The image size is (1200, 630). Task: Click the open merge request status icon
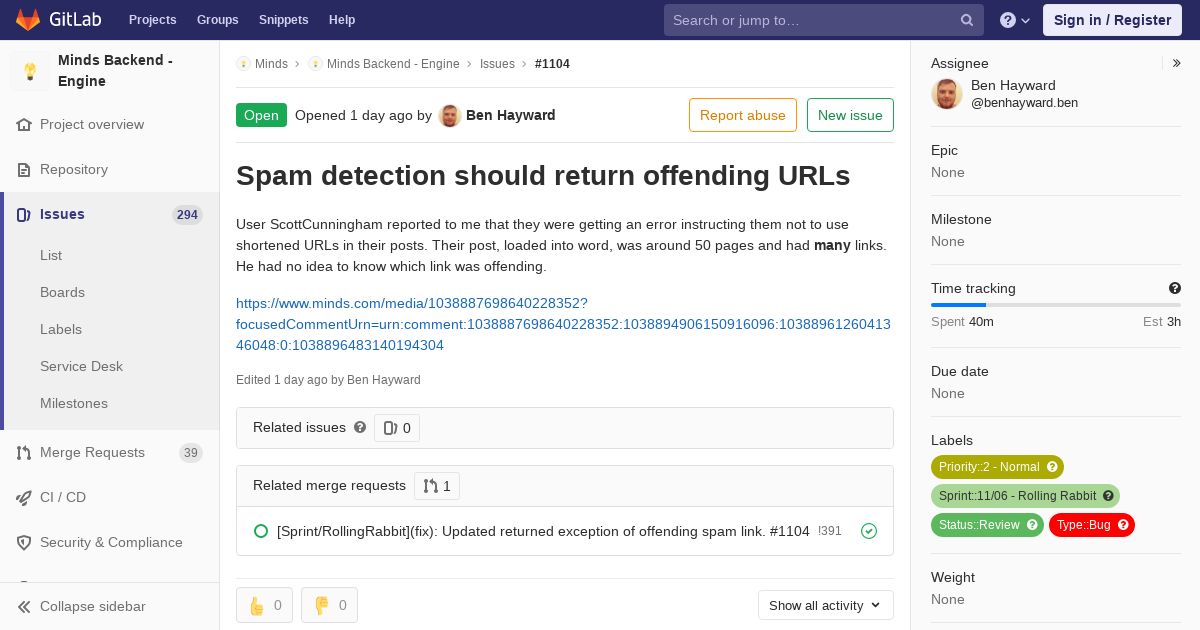point(261,531)
